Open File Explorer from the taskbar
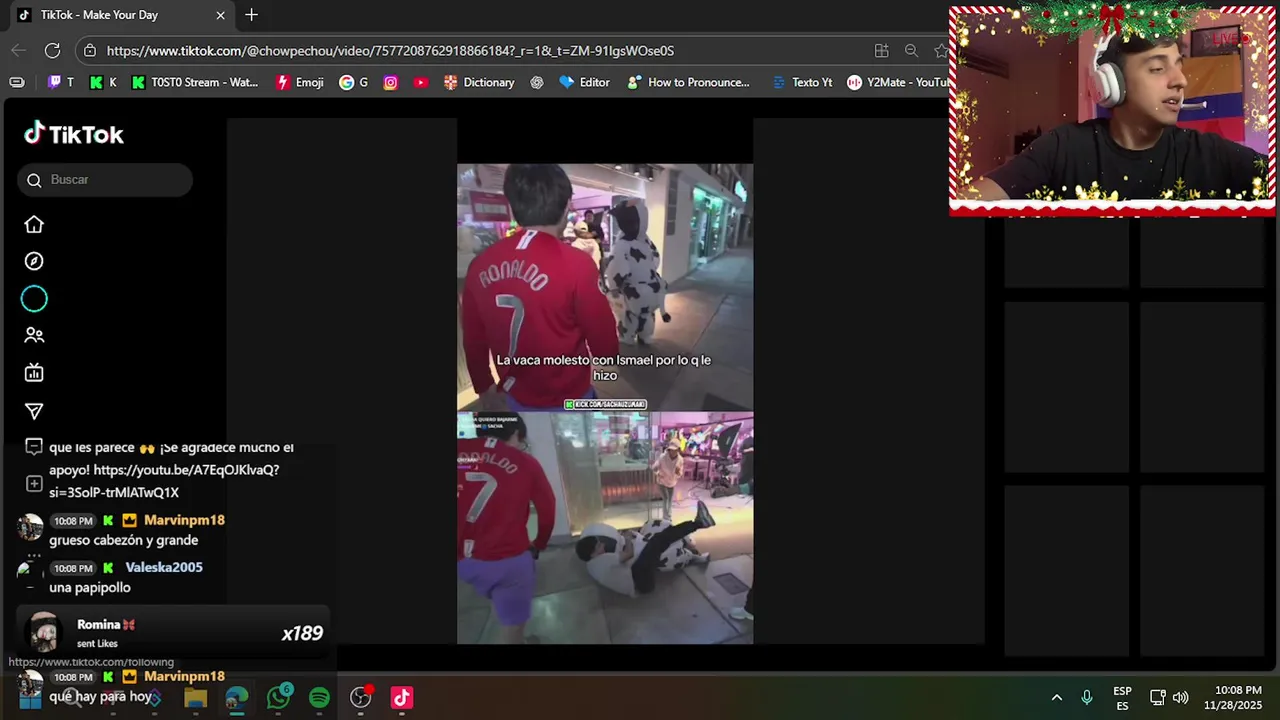The height and width of the screenshot is (720, 1280). pos(195,697)
